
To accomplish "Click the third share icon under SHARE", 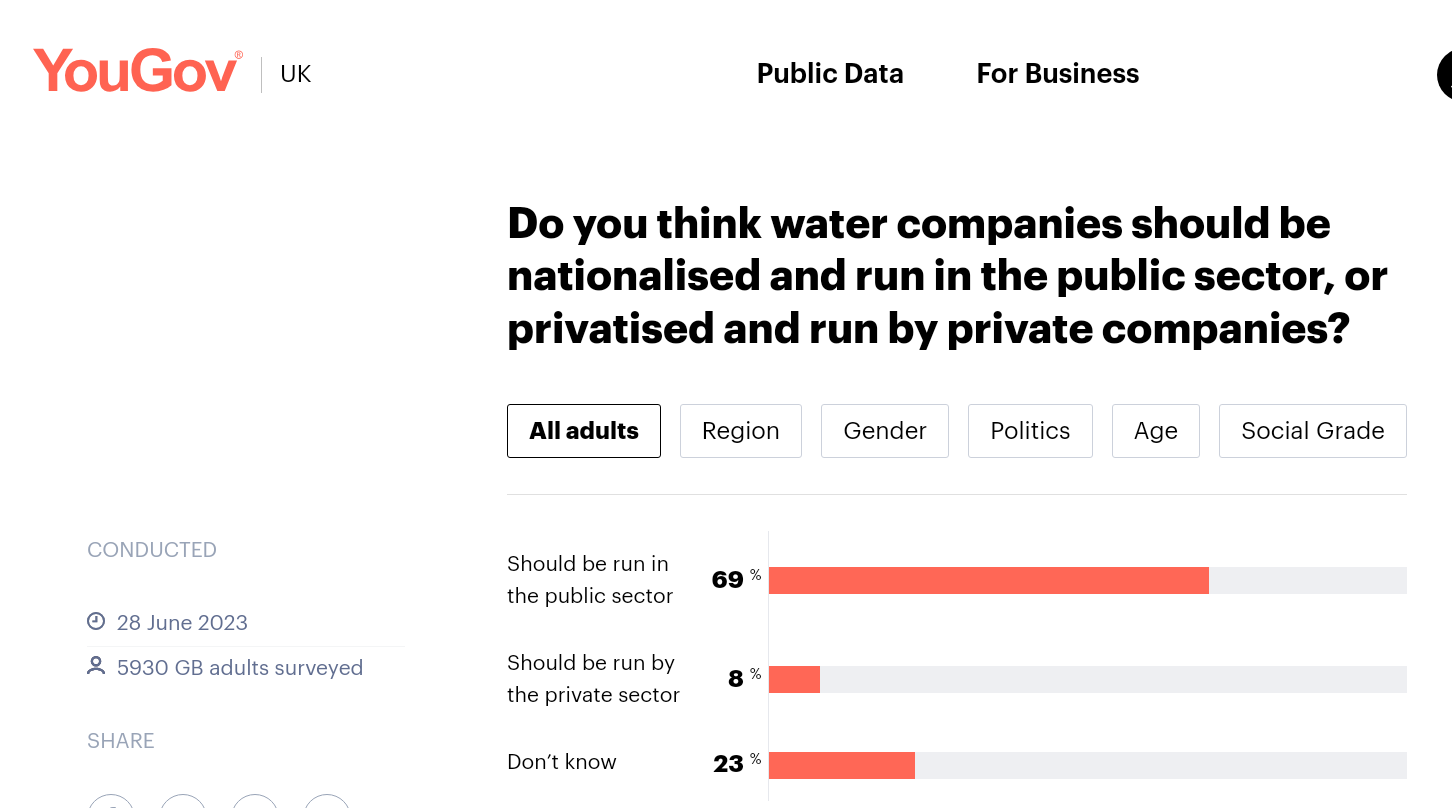I will [x=255, y=802].
